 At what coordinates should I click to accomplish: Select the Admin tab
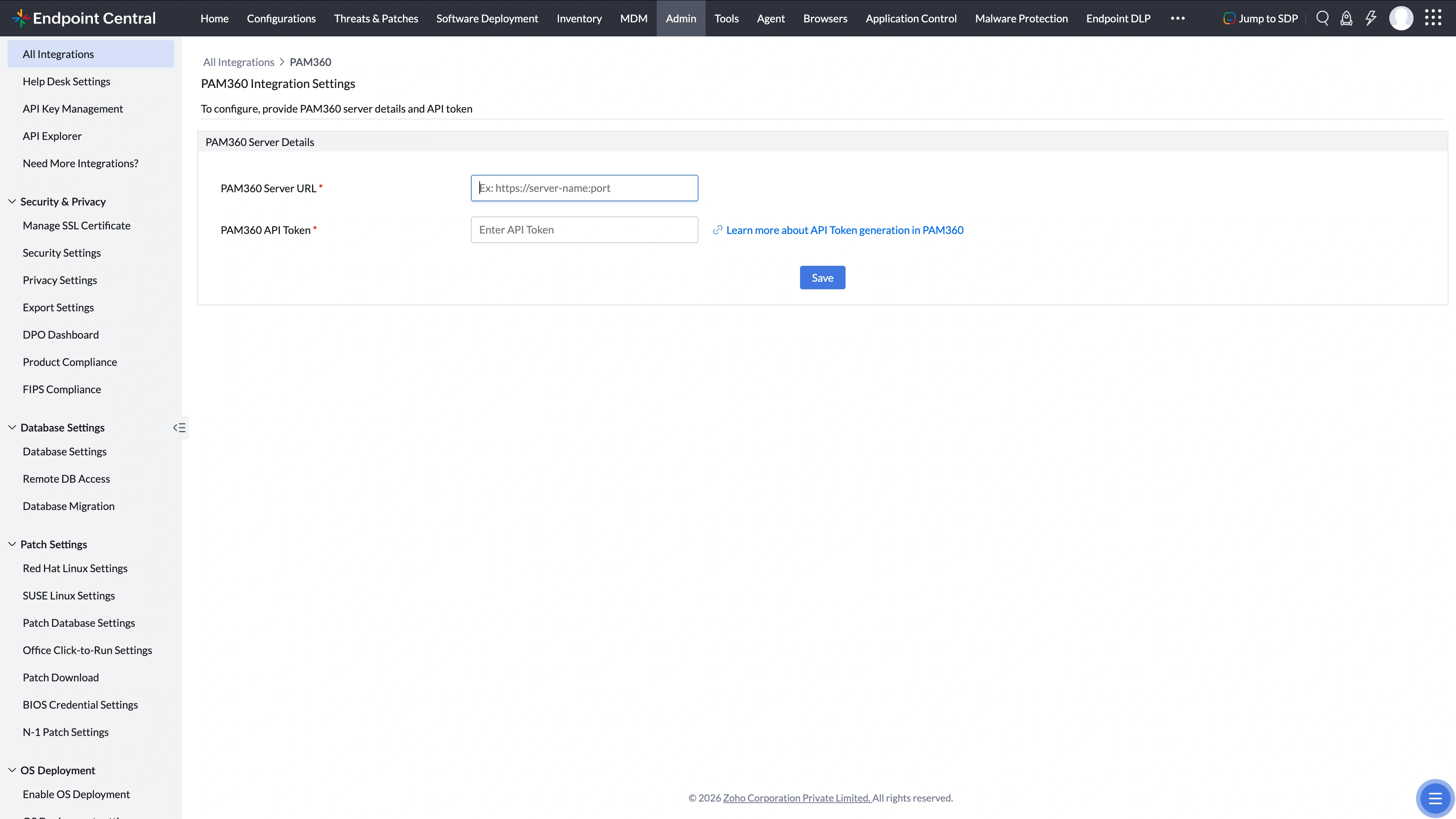[x=681, y=18]
